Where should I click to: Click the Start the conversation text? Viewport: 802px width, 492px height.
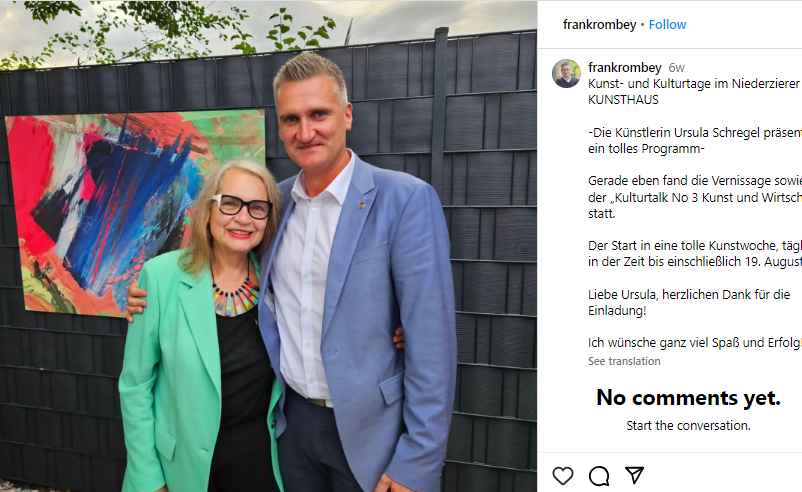(688, 426)
